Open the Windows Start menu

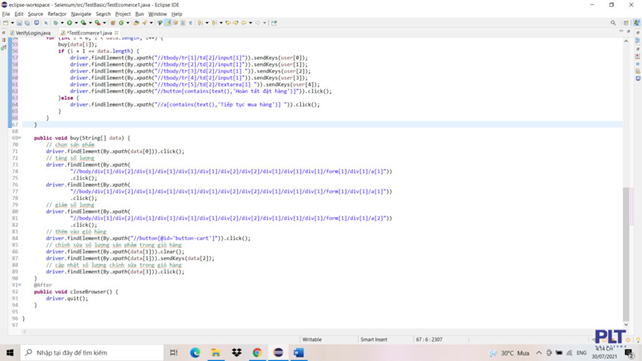[10, 352]
